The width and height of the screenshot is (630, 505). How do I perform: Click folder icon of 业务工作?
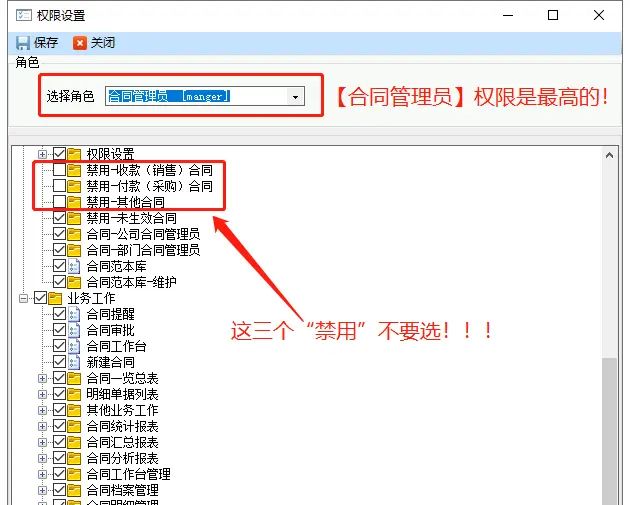coord(55,299)
